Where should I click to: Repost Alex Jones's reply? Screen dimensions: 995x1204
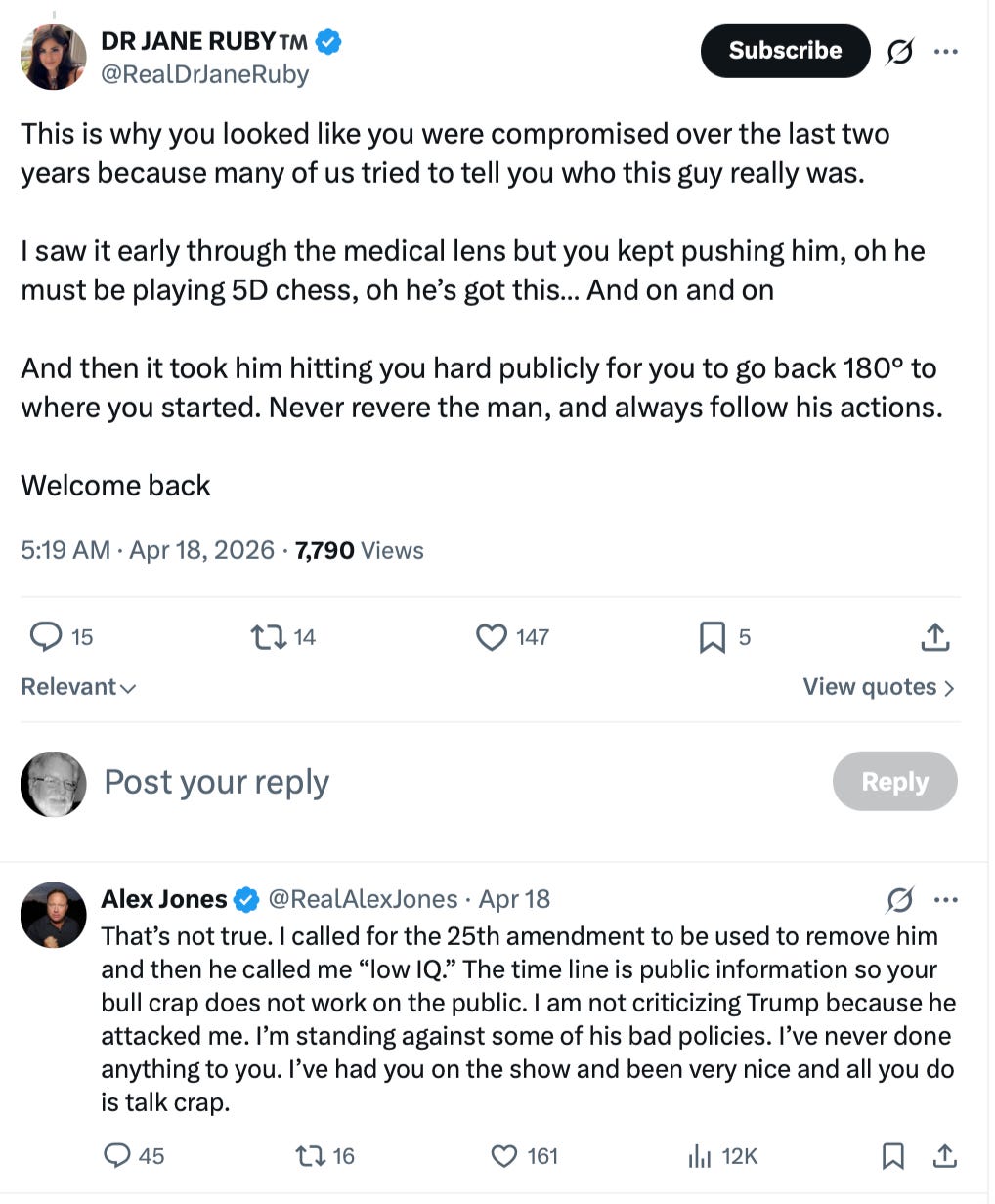pos(309,1156)
